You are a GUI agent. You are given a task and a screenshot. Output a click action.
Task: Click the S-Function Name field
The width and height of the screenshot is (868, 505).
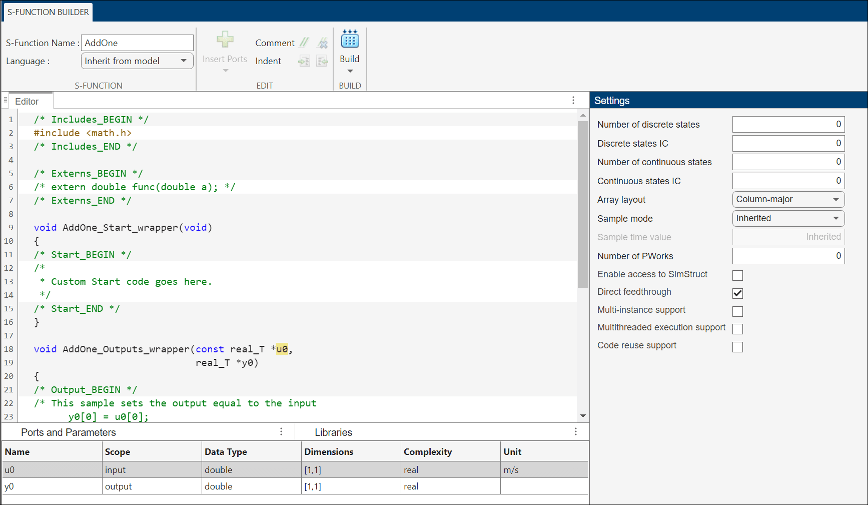(137, 43)
